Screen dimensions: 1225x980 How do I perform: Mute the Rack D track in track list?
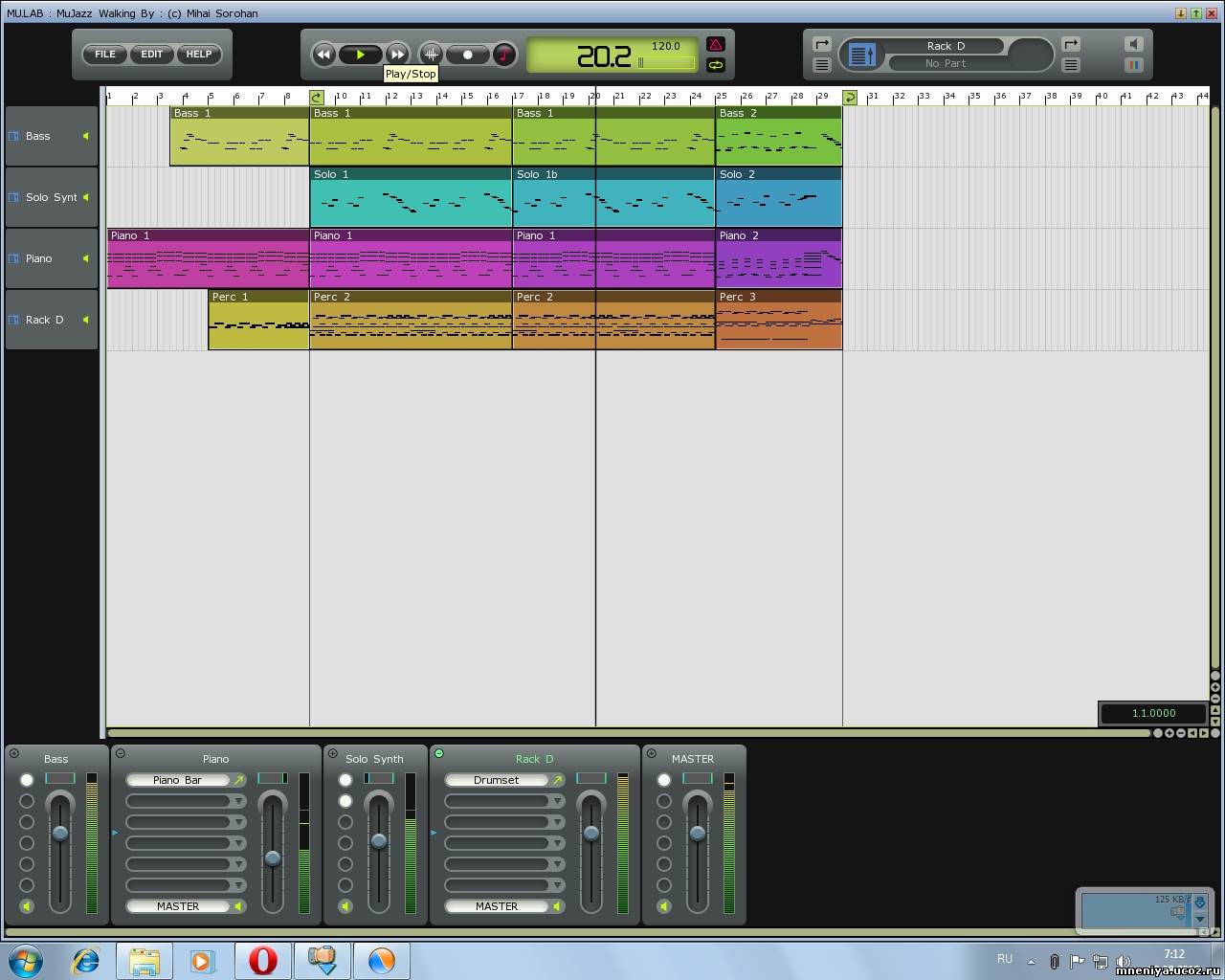pos(86,320)
